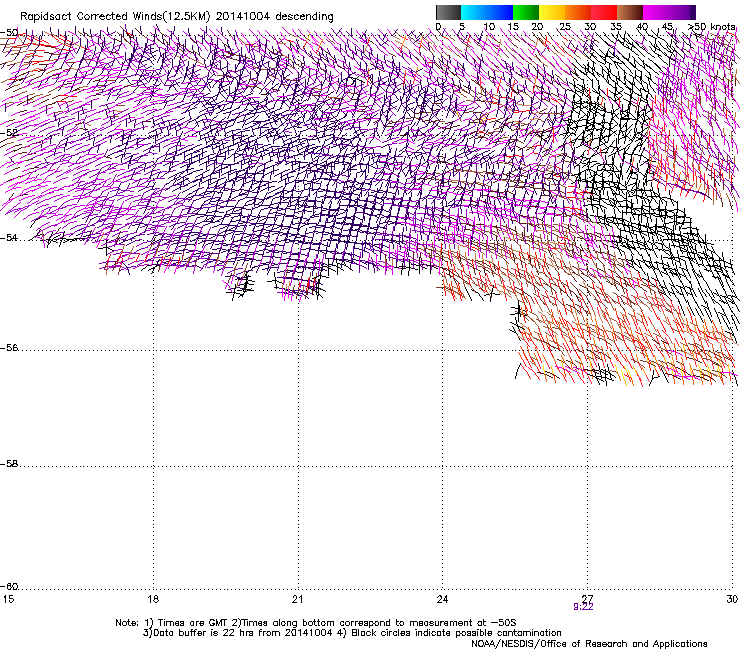Click the longitude label '21'
This screenshot has width=740, height=650.
pos(297,599)
